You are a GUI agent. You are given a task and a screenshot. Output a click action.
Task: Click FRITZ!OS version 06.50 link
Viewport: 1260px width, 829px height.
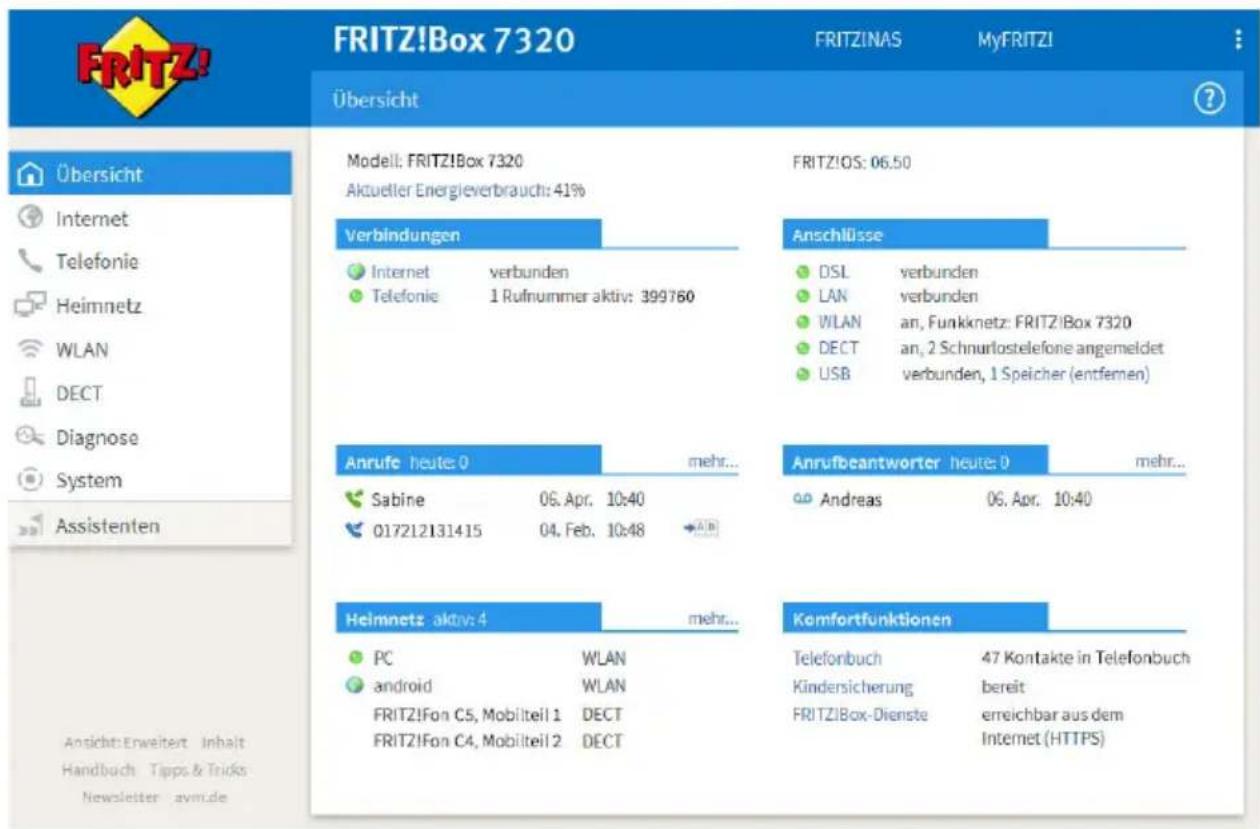coord(891,161)
